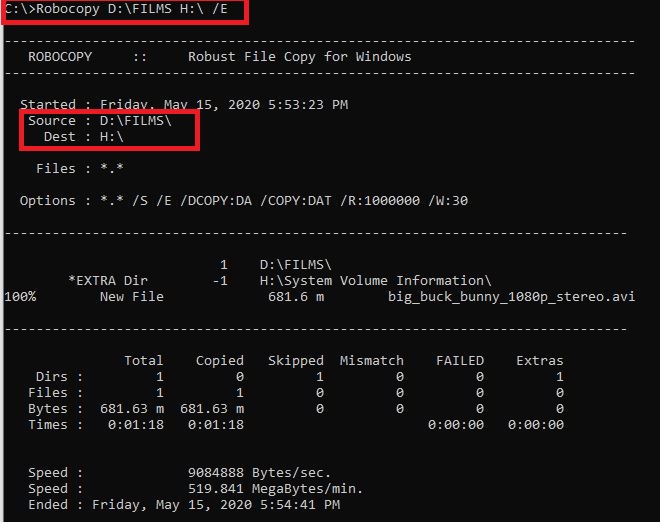
Task: Click the Options line with /DCOPY:DA
Action: 244,201
